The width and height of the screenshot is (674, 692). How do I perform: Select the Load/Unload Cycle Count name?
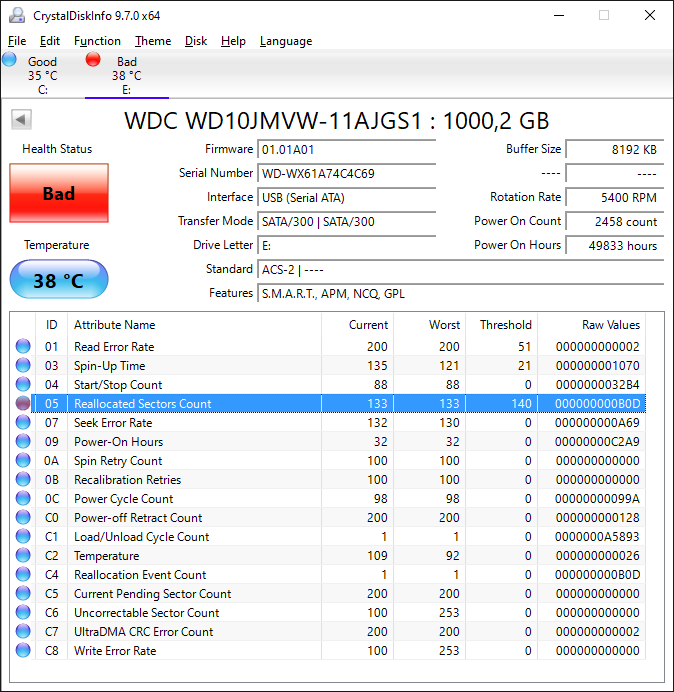point(141,537)
